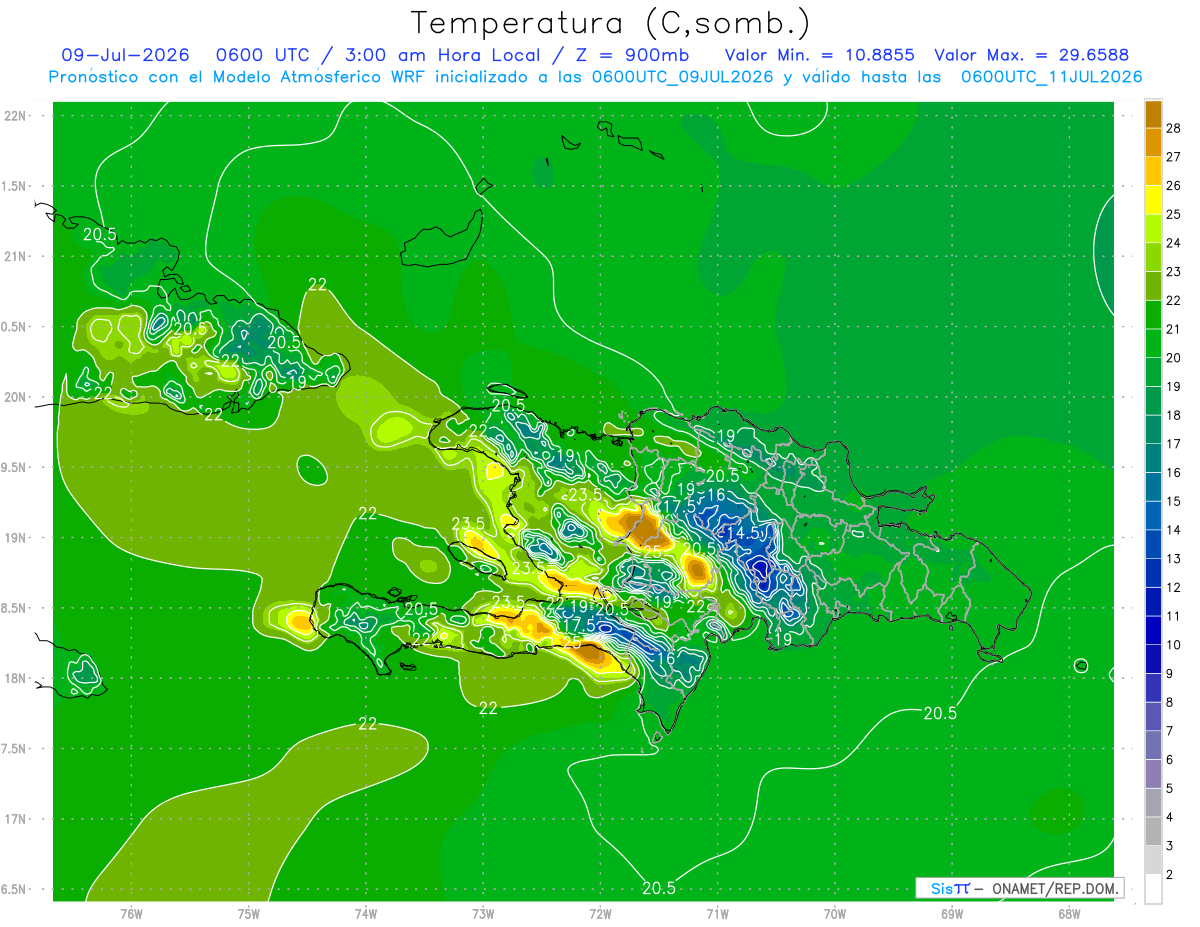The height and width of the screenshot is (927, 1200).
Task: Click the '18' color bar label
Action: [1173, 415]
